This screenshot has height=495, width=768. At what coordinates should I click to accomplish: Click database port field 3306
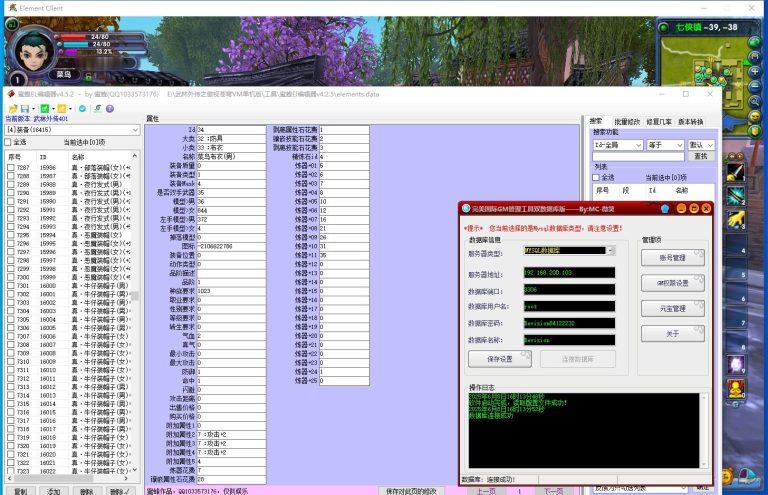569,290
